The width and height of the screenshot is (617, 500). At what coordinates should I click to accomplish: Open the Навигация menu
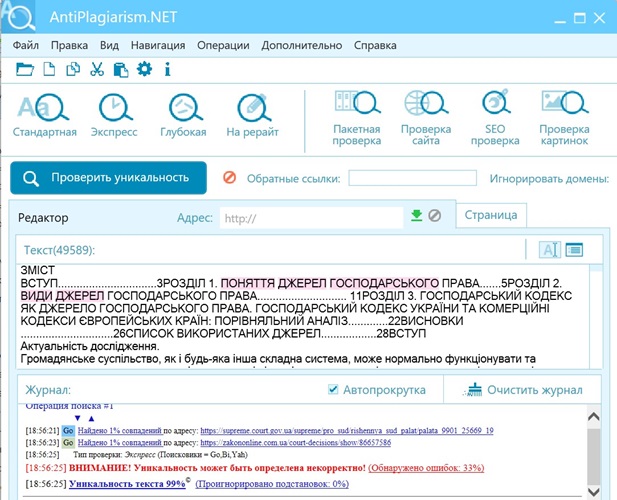[158, 45]
